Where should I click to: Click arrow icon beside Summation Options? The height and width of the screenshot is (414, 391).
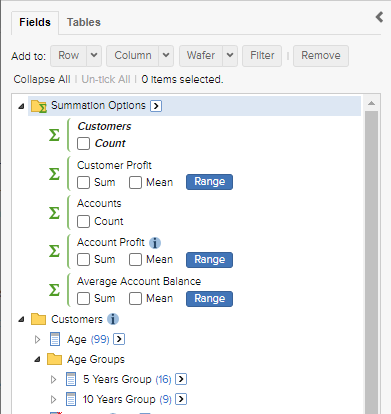tap(156, 106)
